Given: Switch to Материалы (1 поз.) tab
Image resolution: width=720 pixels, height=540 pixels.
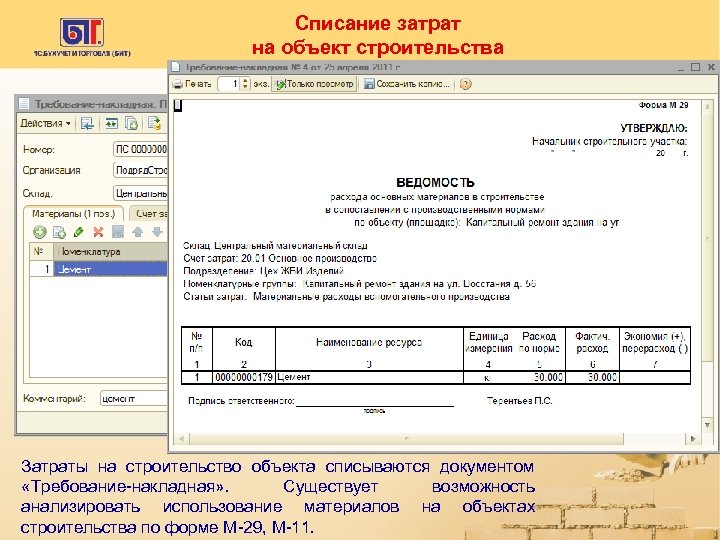Looking at the screenshot, I should pyautogui.click(x=73, y=214).
